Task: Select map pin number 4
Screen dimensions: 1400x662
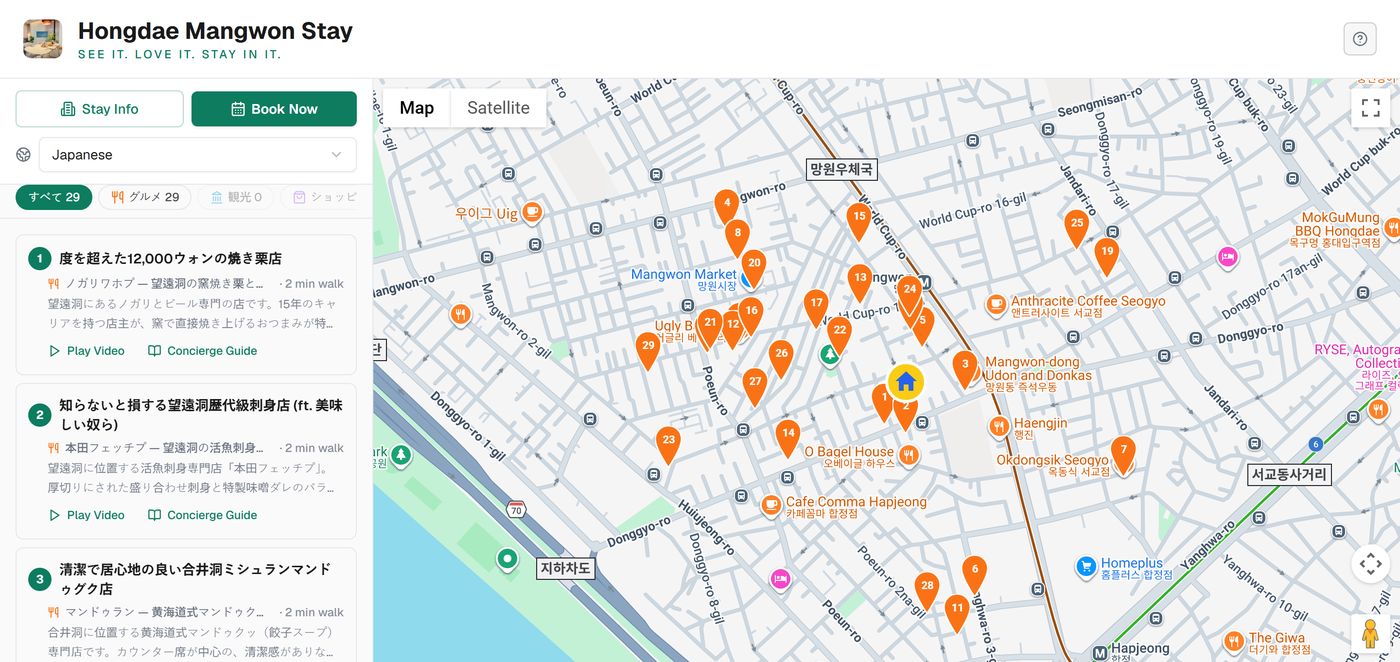Action: [x=727, y=207]
